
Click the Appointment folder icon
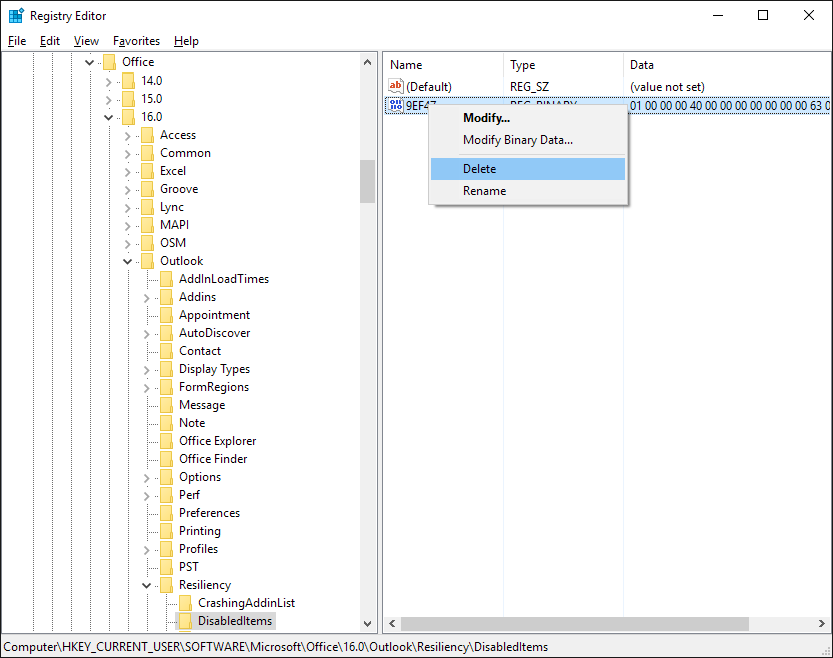click(x=166, y=315)
